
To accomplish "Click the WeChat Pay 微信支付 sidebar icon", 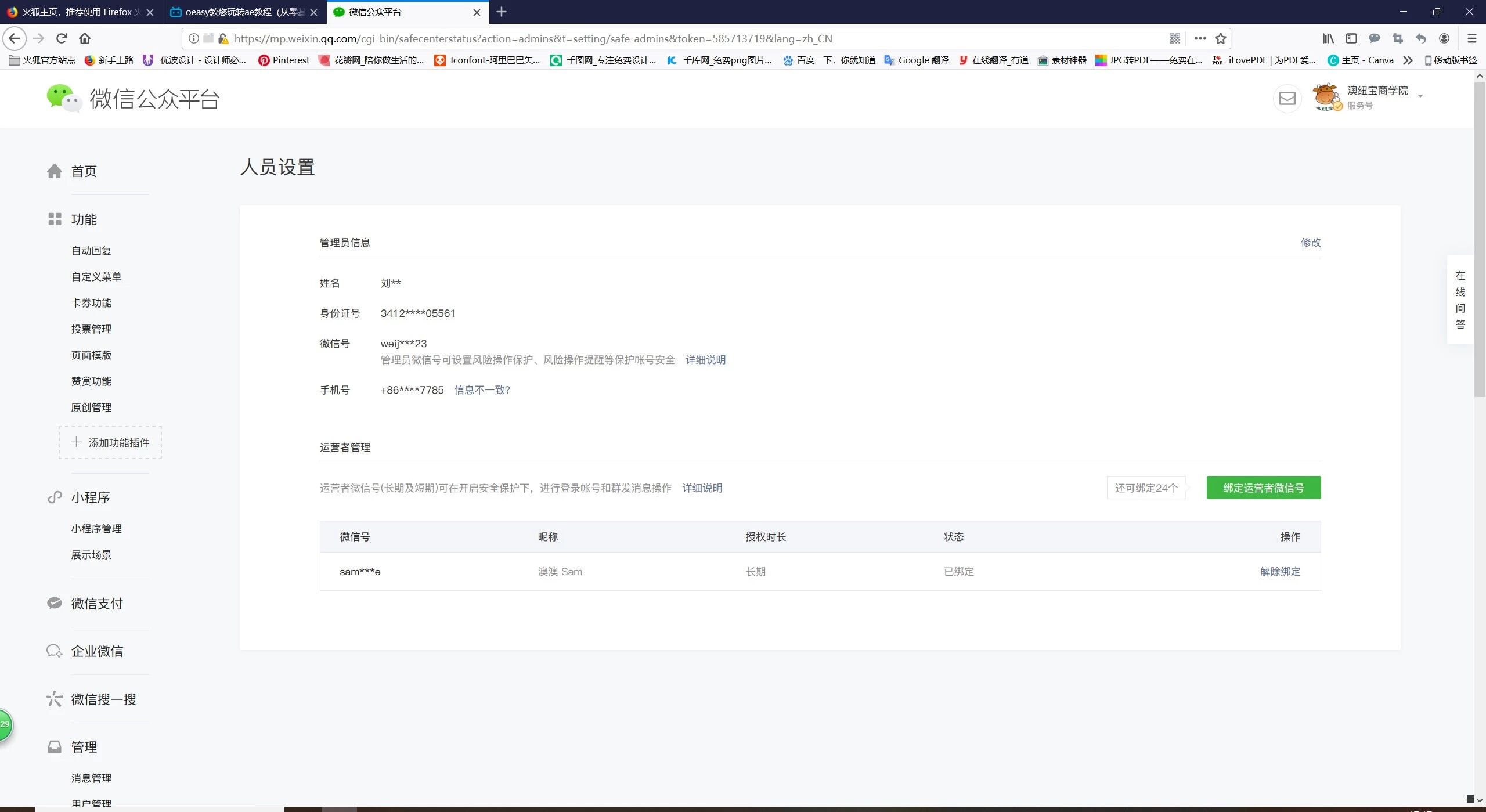I will pyautogui.click(x=55, y=604).
